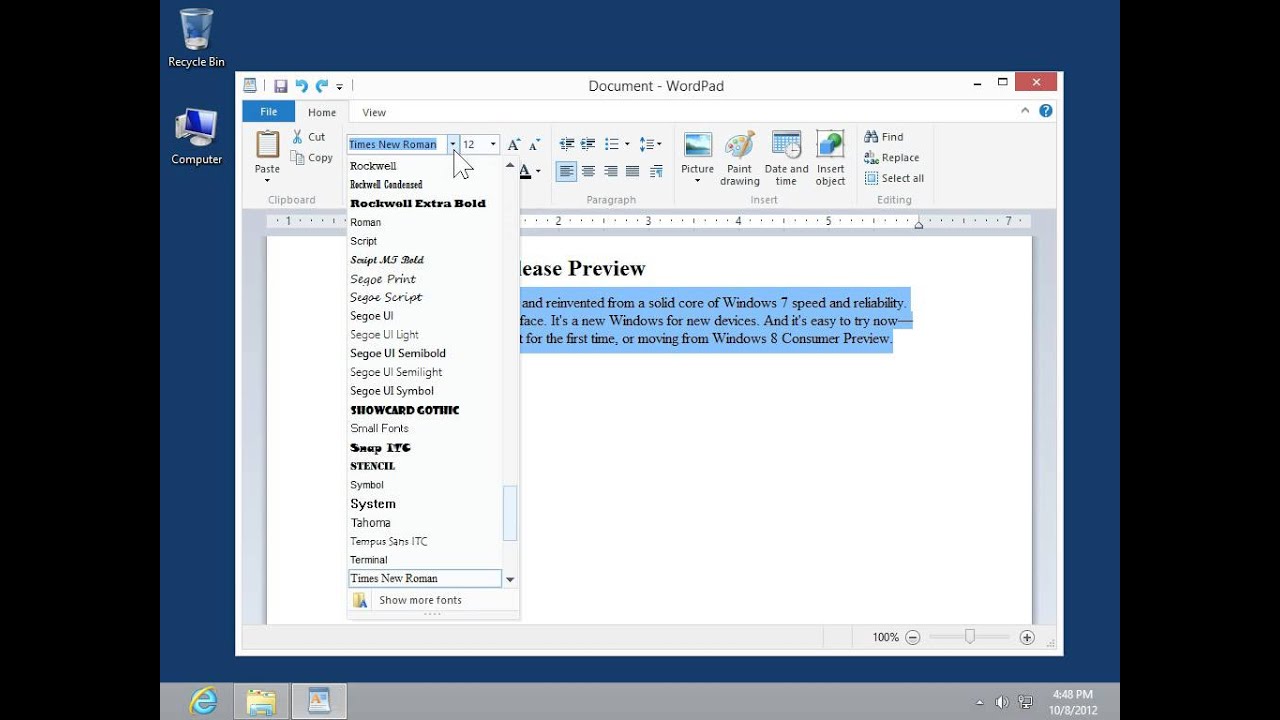The height and width of the screenshot is (720, 1280).
Task: Expand the Paste options arrow
Action: [x=267, y=181]
